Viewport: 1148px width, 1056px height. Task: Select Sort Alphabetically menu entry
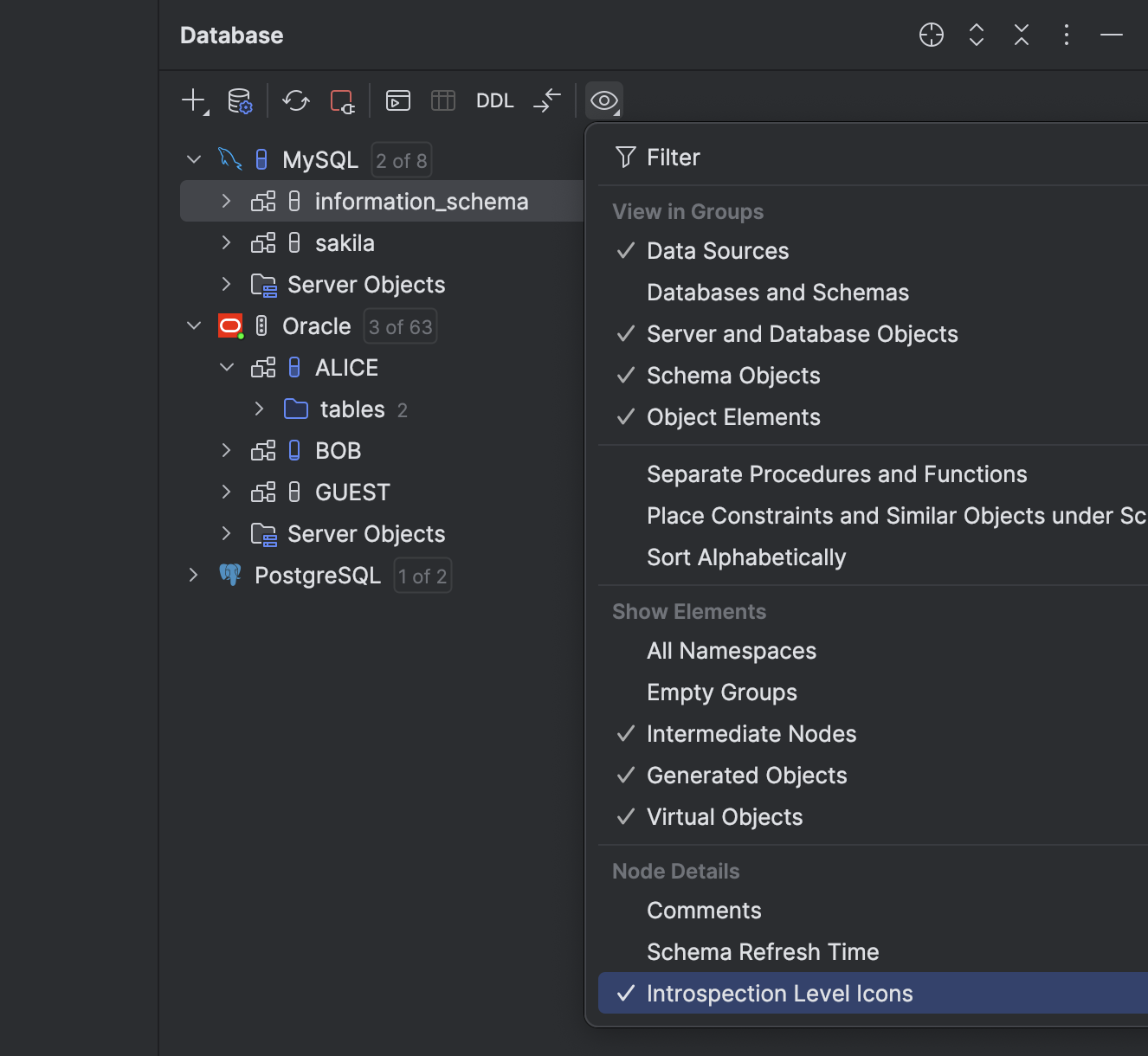pos(746,557)
